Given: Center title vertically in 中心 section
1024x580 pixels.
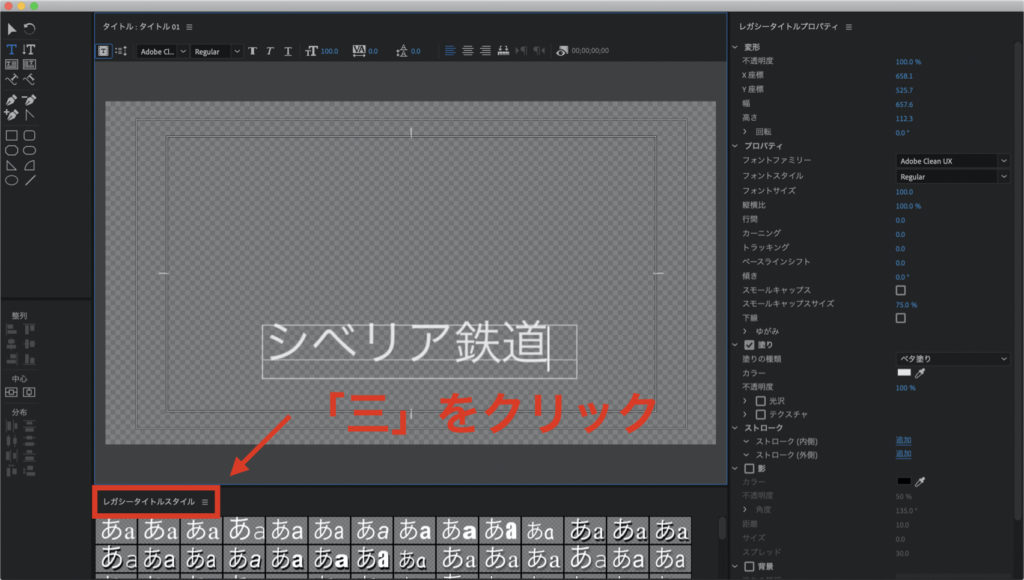Looking at the screenshot, I should point(12,392).
